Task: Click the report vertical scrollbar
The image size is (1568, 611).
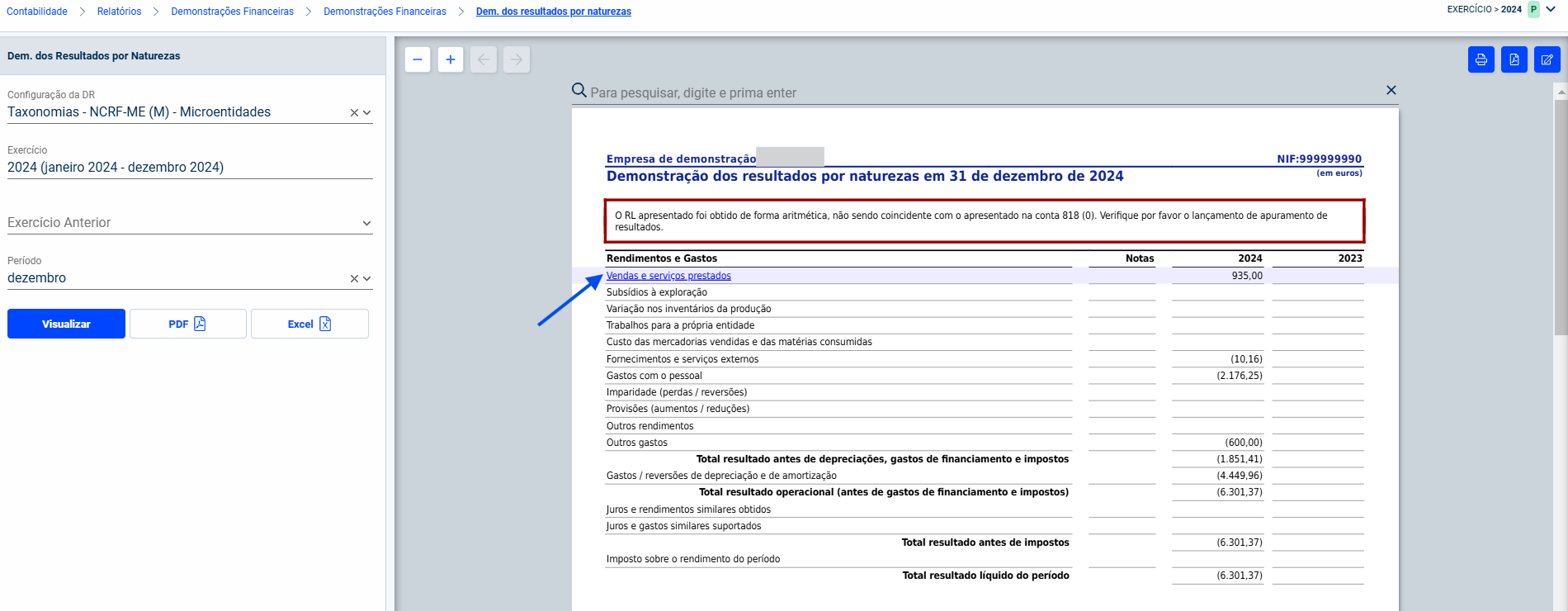Action: click(x=1561, y=218)
